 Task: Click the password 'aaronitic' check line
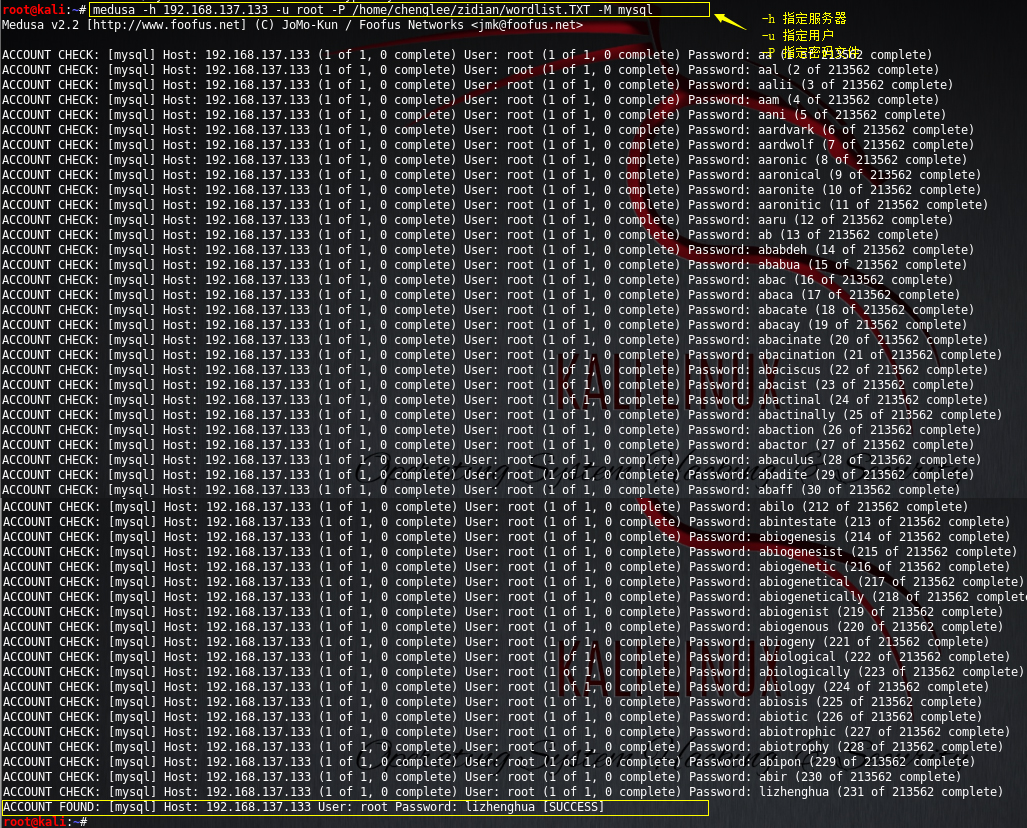click(x=495, y=205)
